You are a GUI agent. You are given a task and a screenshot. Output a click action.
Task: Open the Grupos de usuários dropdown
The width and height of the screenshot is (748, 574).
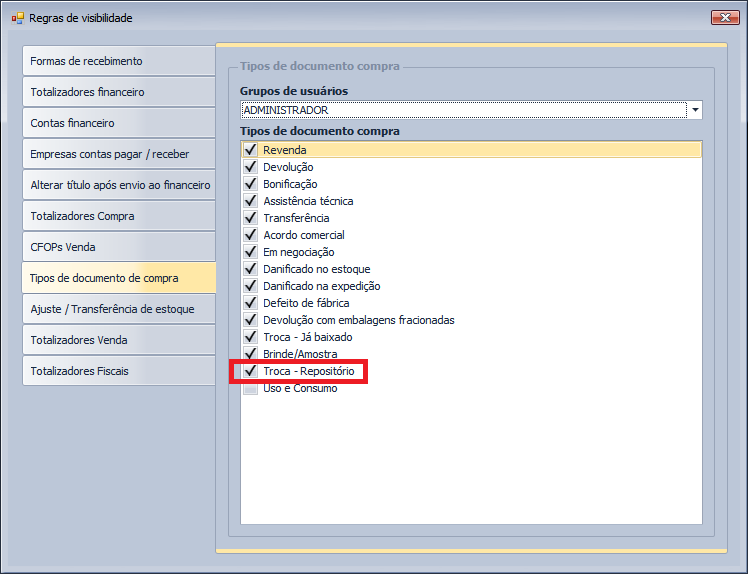pyautogui.click(x=694, y=110)
